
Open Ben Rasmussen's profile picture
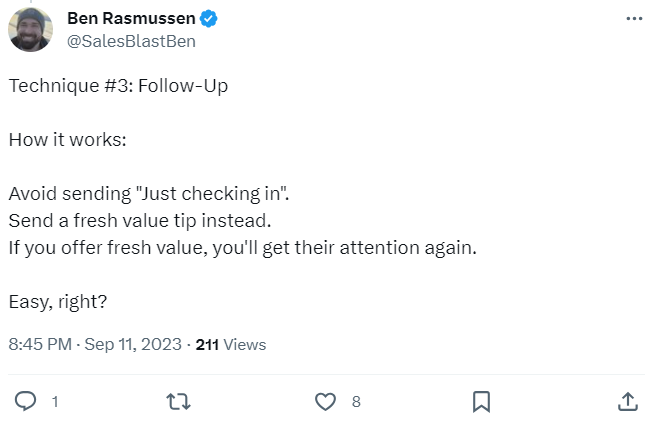point(30,30)
